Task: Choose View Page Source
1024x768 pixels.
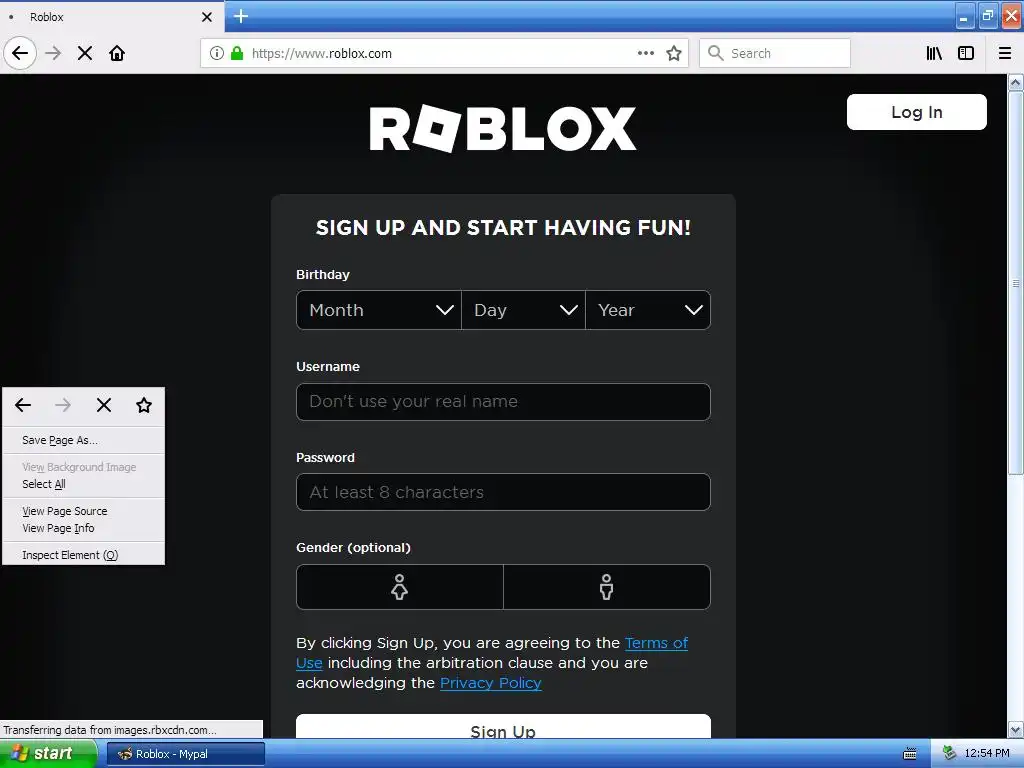Action: 84,511
